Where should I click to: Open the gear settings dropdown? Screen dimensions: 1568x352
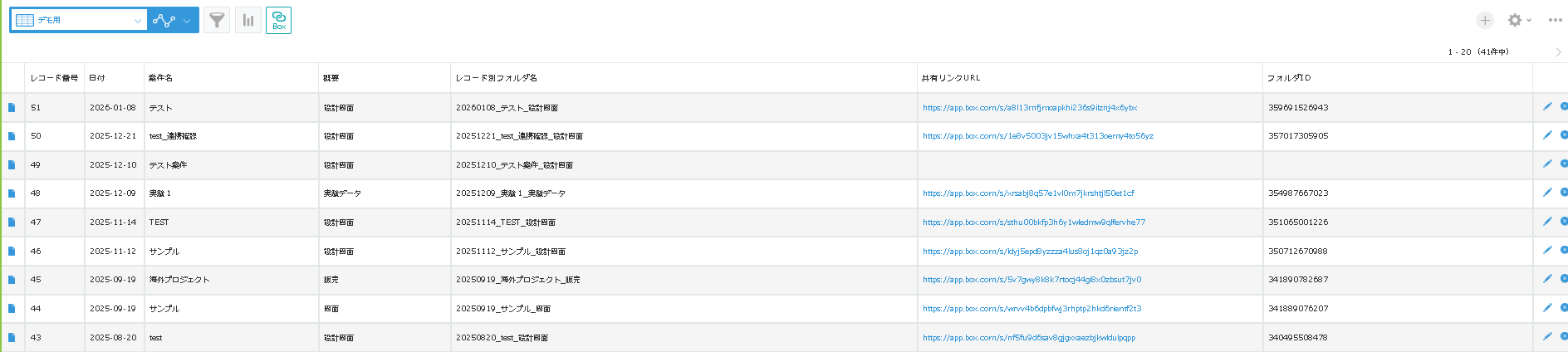click(1519, 20)
